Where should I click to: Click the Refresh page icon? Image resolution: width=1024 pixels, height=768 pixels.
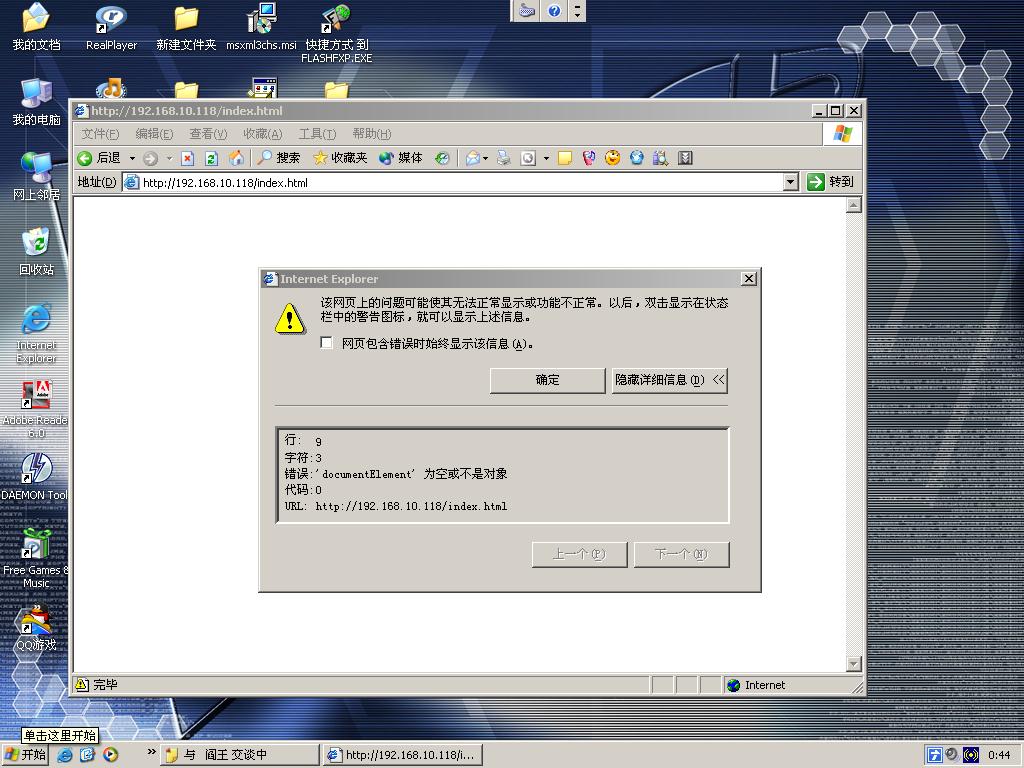(x=211, y=158)
